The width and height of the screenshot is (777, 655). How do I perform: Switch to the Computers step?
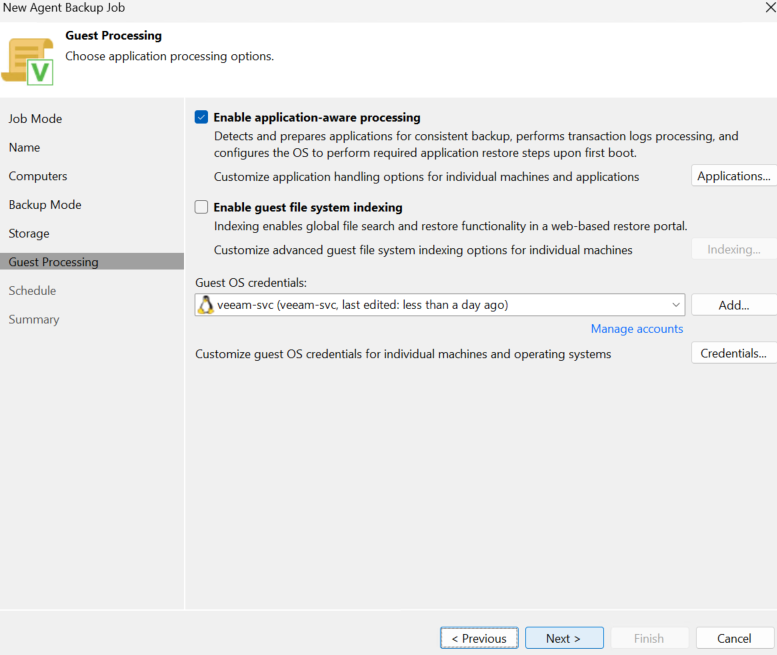[38, 176]
